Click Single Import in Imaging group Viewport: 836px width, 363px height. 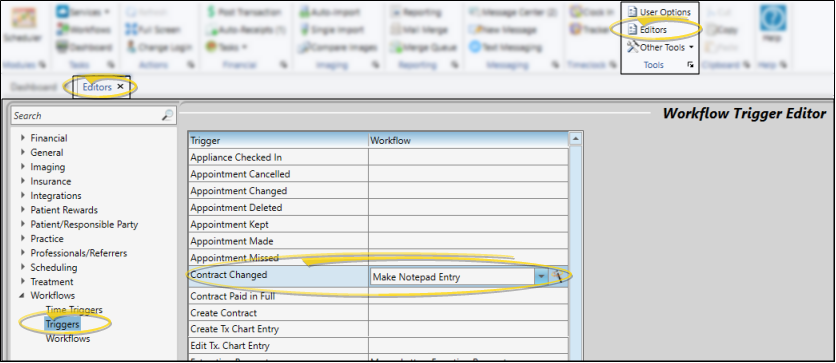tap(332, 30)
